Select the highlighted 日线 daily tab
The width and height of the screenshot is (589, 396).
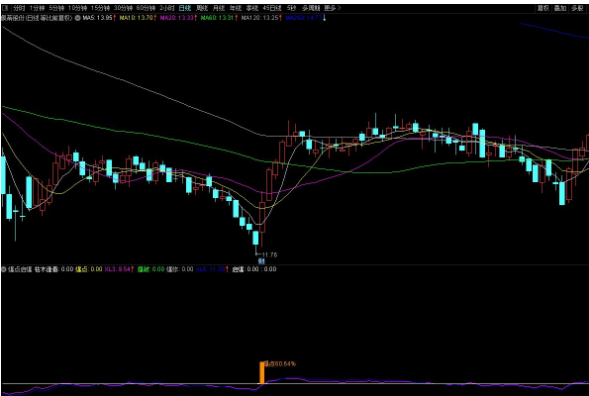point(185,8)
